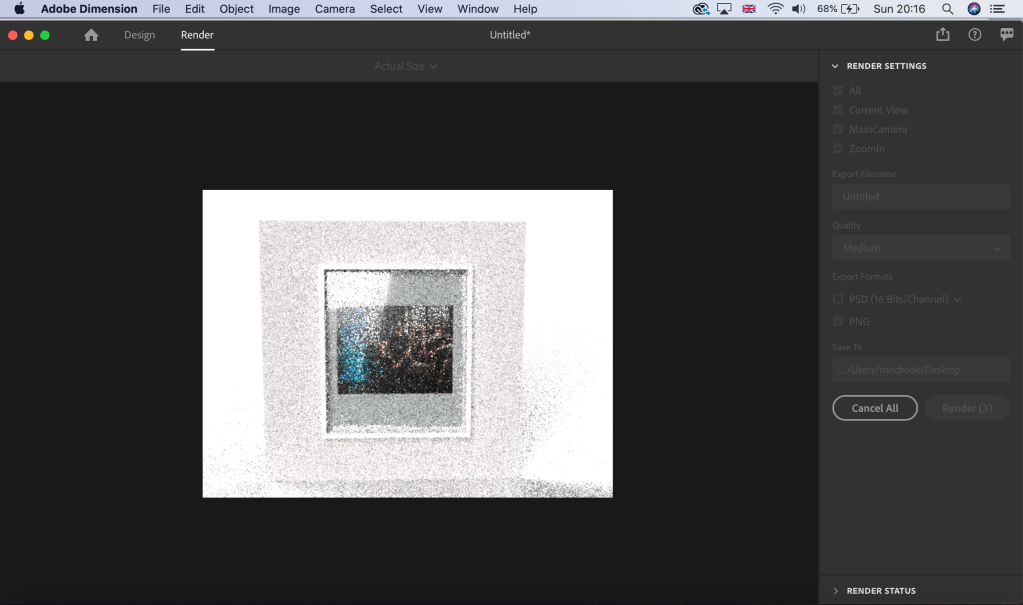
Task: Switch to the Design tab
Action: pos(139,35)
